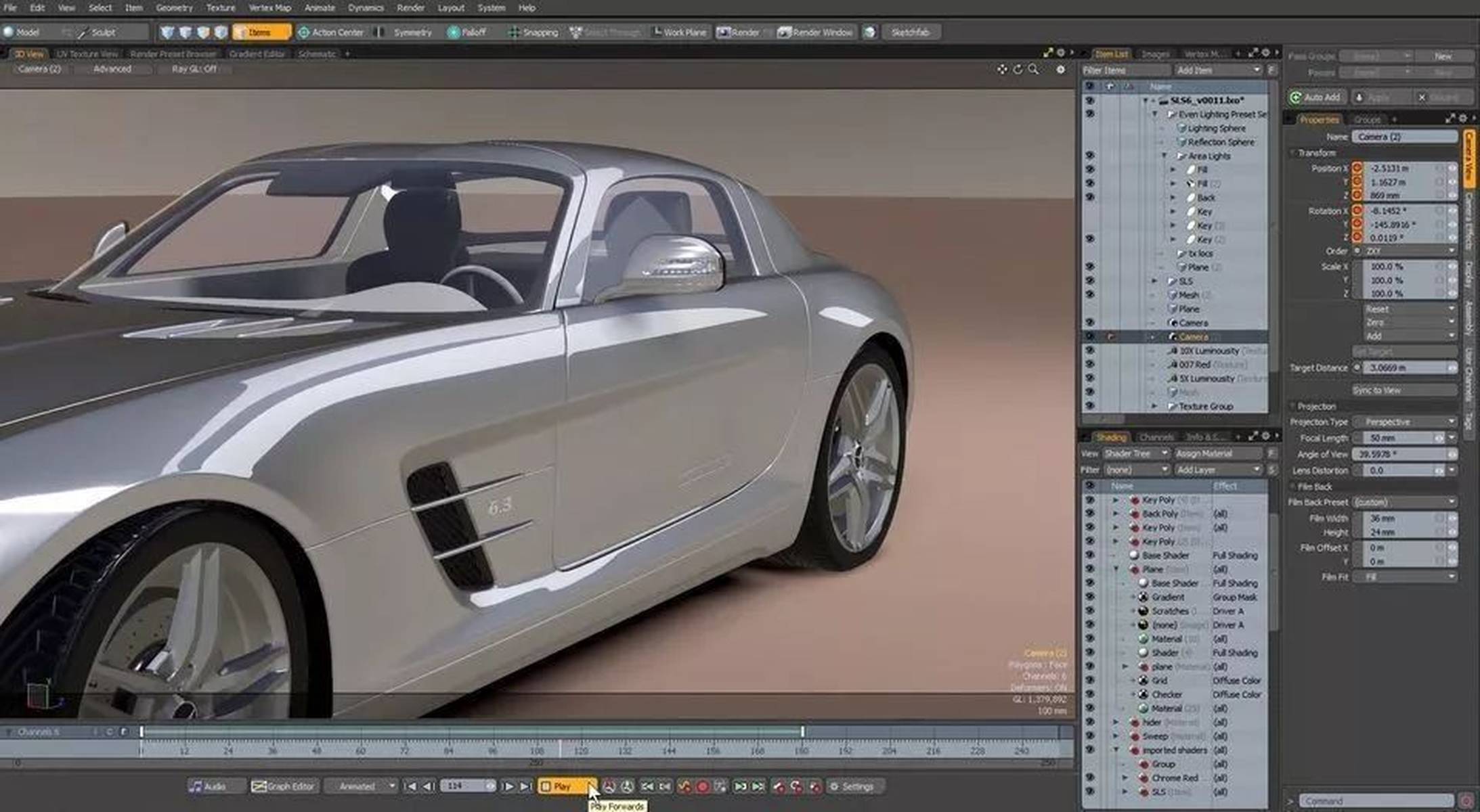Toggle Position X keyframe circle
This screenshot has height=812, width=1480.
coord(1357,168)
